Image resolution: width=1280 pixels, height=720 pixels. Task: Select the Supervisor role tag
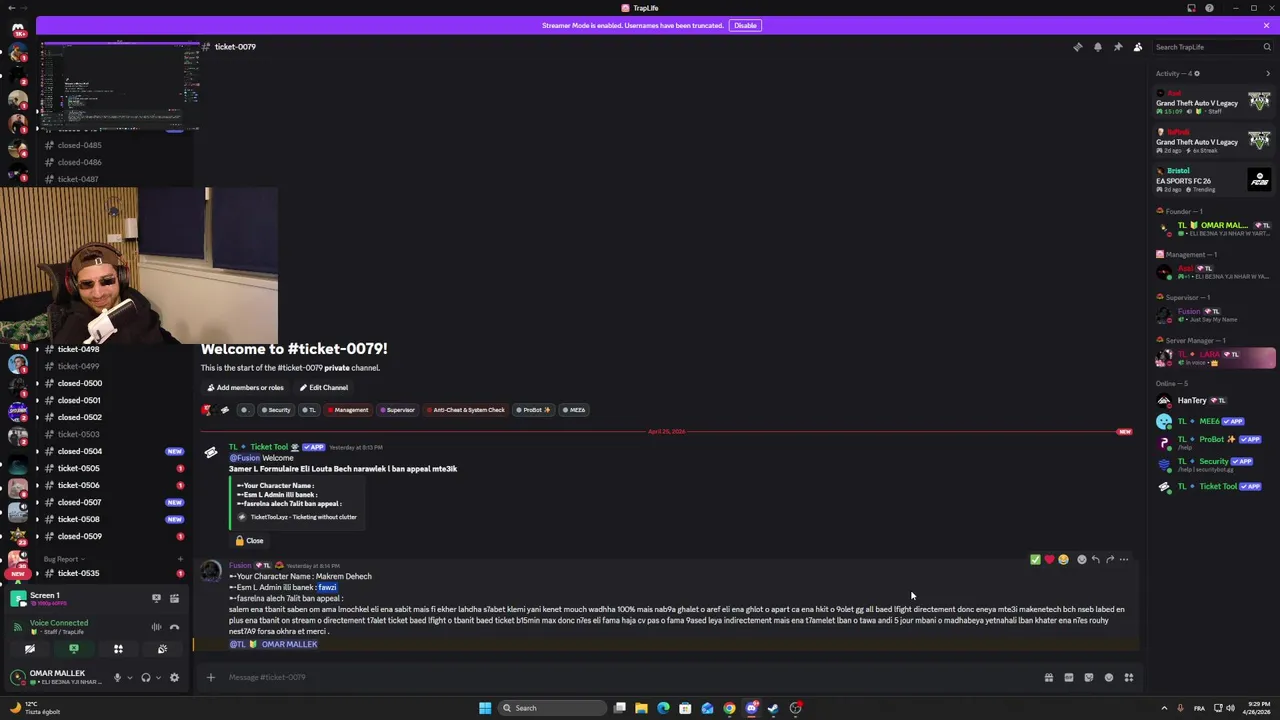coord(397,410)
